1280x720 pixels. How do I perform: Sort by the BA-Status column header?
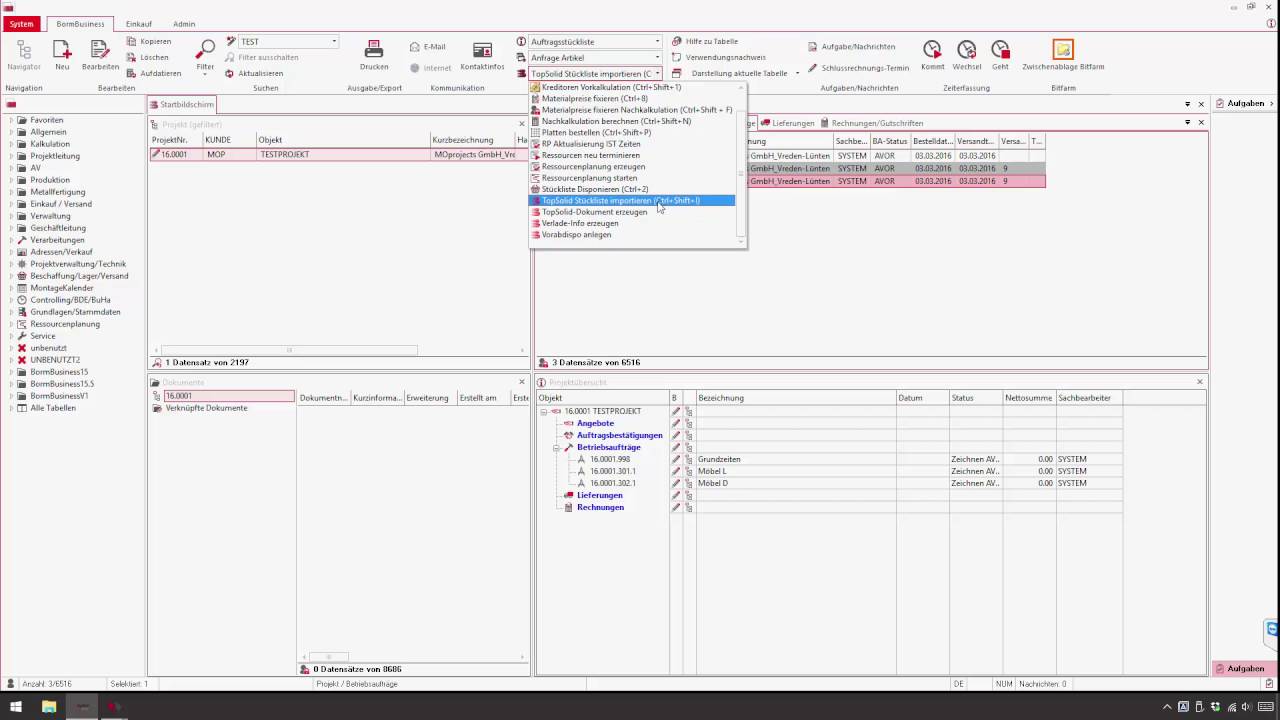point(889,142)
